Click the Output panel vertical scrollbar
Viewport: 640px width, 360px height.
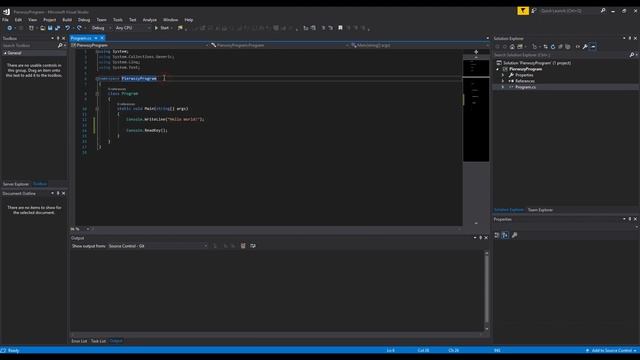pyautogui.click(x=486, y=291)
